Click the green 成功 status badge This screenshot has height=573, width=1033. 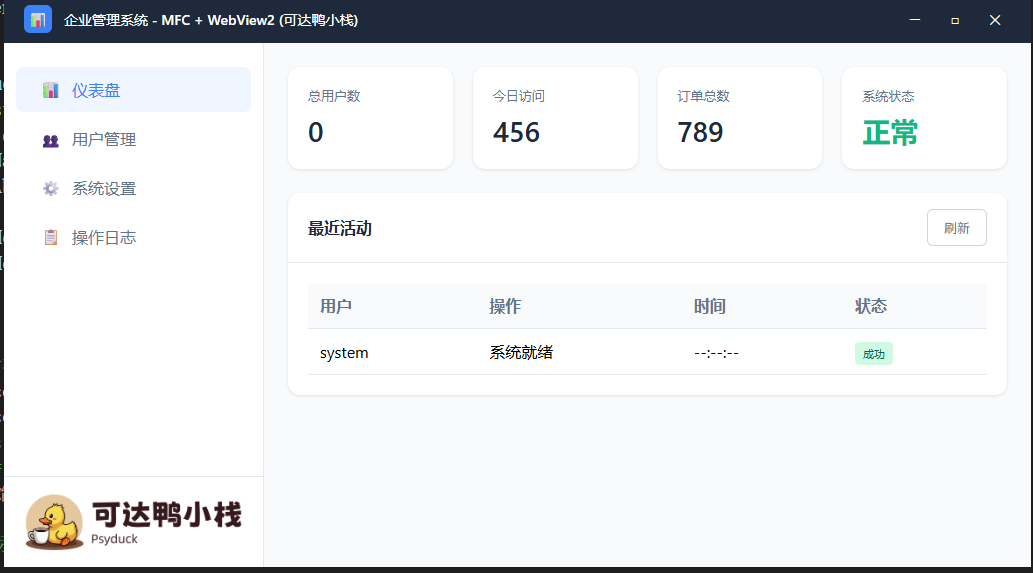click(874, 354)
